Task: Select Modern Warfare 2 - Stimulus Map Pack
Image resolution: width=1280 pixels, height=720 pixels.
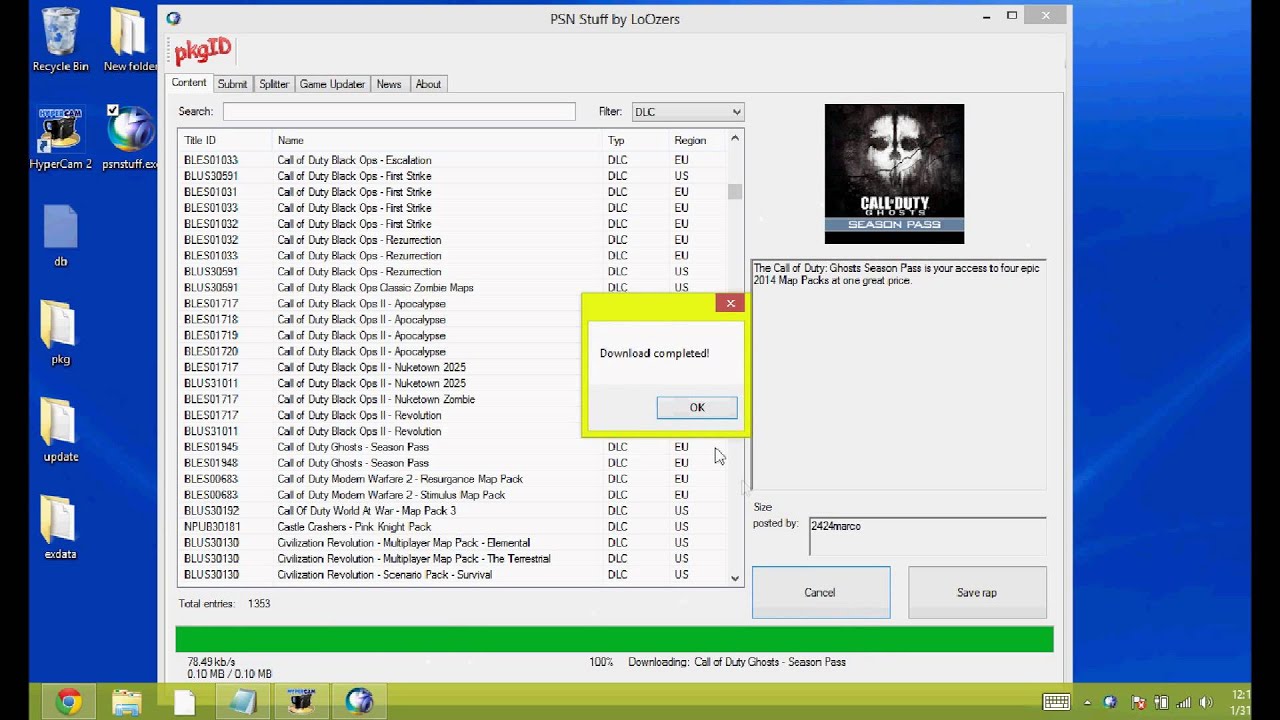Action: [453, 495]
